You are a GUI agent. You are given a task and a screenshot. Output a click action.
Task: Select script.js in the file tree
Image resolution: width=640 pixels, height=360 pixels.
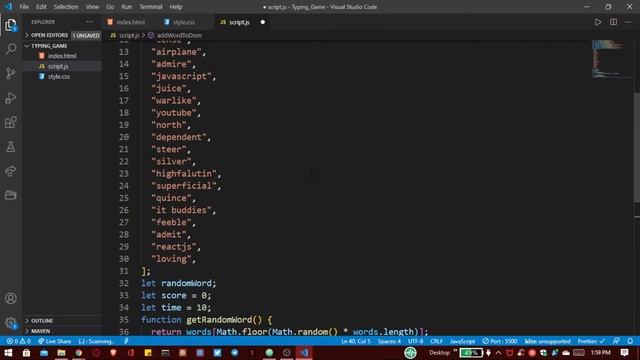pos(58,66)
